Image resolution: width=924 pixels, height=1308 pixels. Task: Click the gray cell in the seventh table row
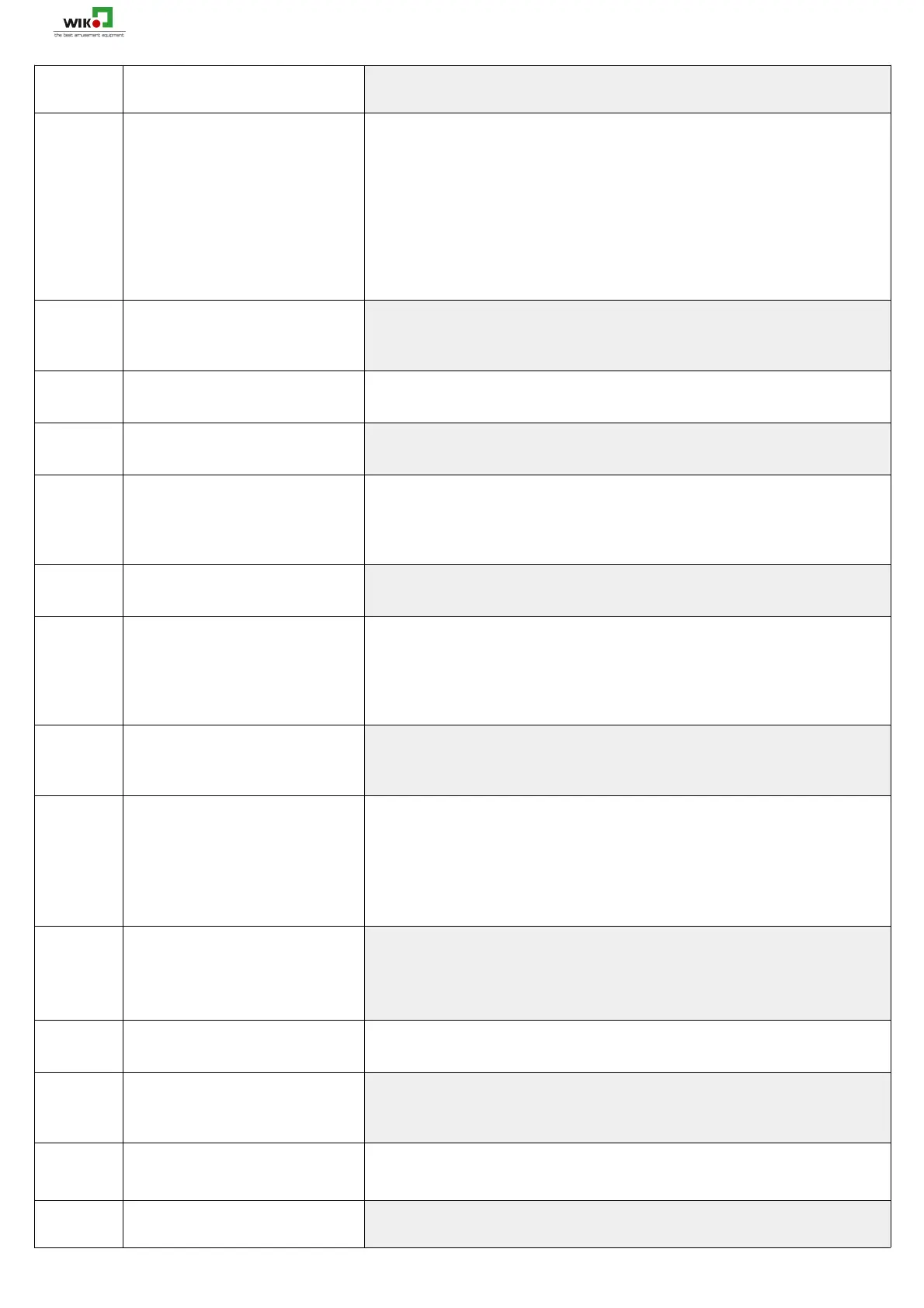click(x=627, y=590)
